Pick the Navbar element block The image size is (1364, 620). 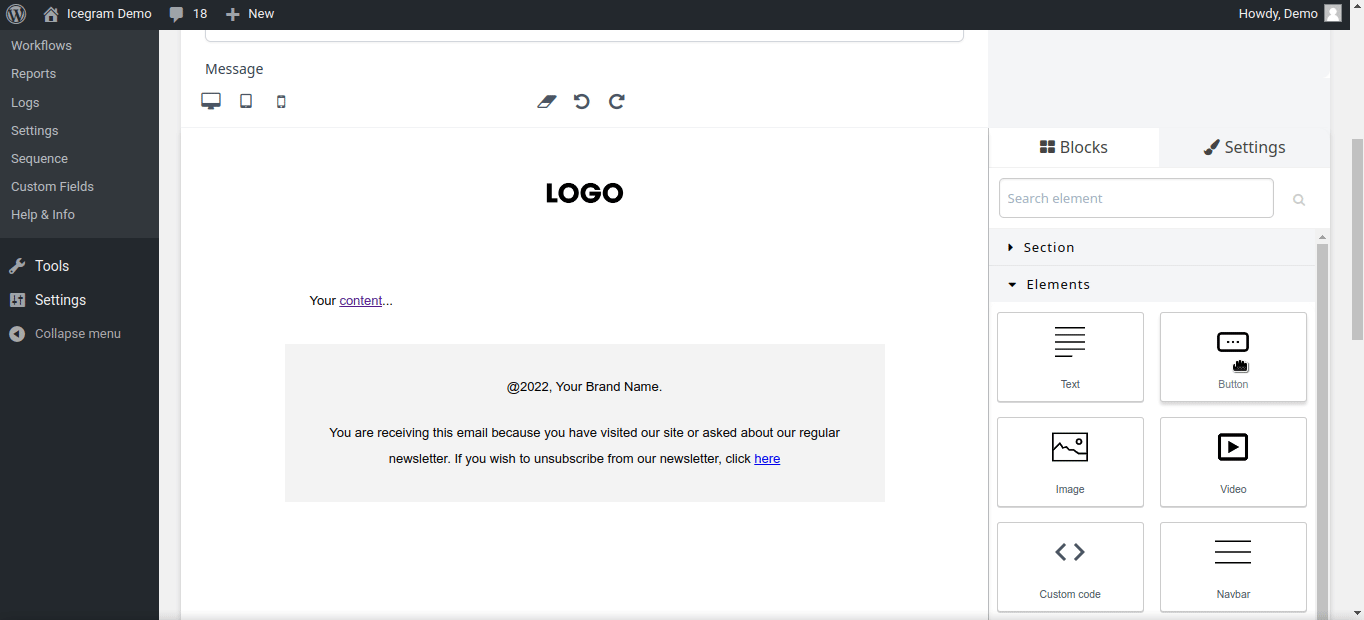(1233, 567)
